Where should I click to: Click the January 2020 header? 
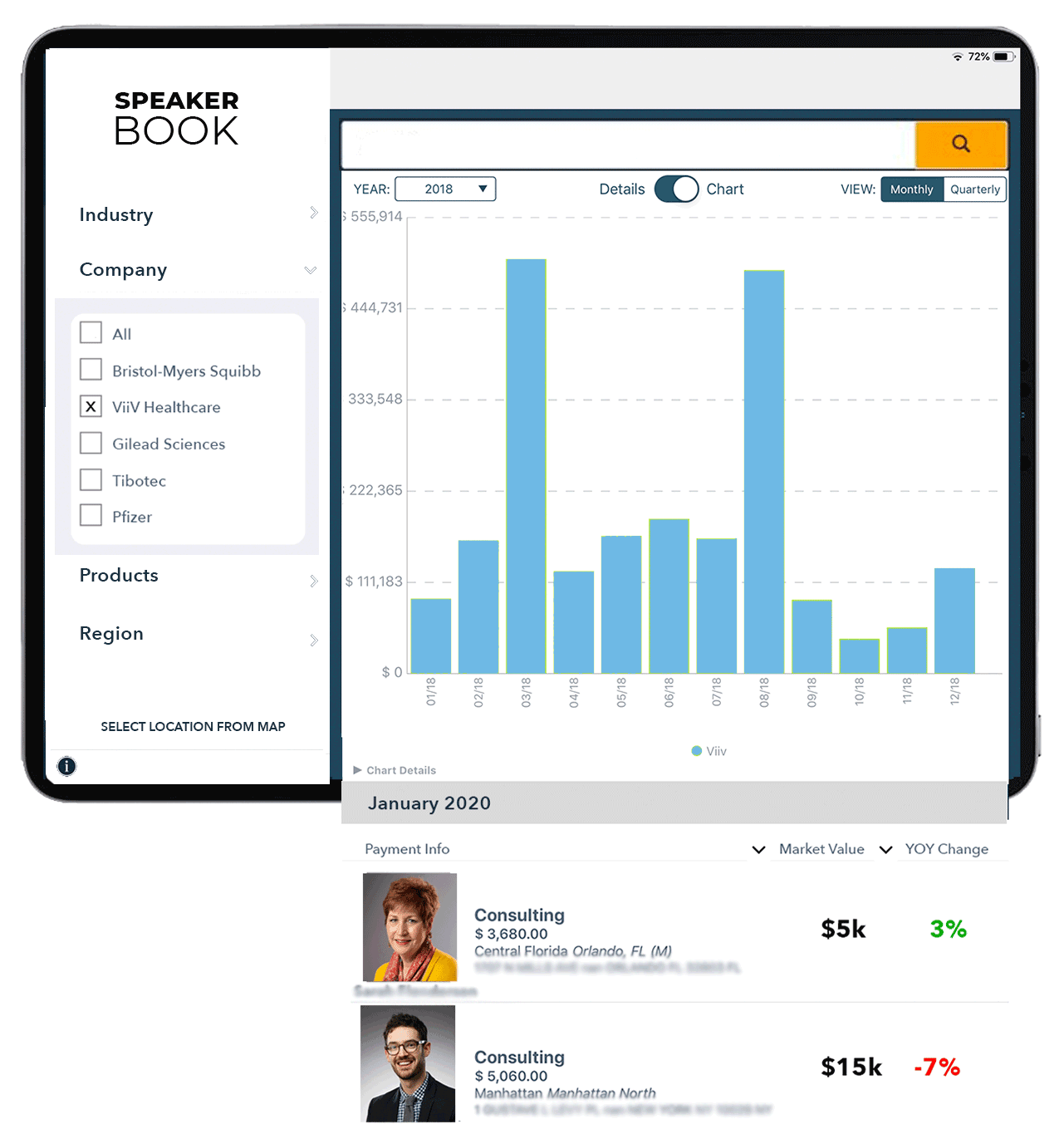[429, 803]
